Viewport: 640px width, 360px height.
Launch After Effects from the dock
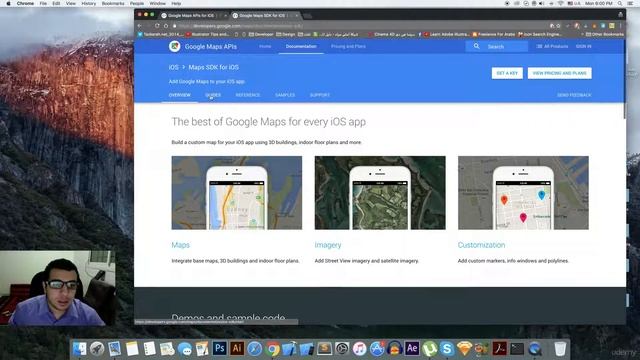[x=412, y=349]
